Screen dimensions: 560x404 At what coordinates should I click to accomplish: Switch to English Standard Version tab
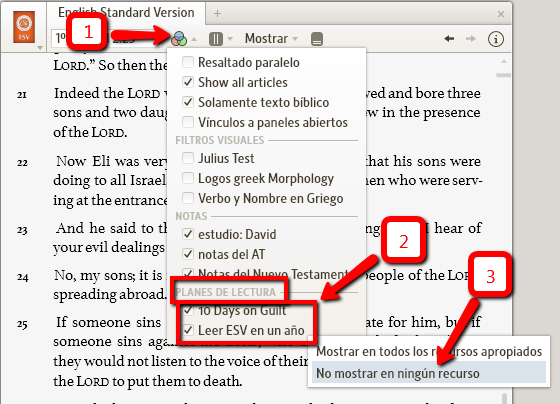tap(126, 13)
